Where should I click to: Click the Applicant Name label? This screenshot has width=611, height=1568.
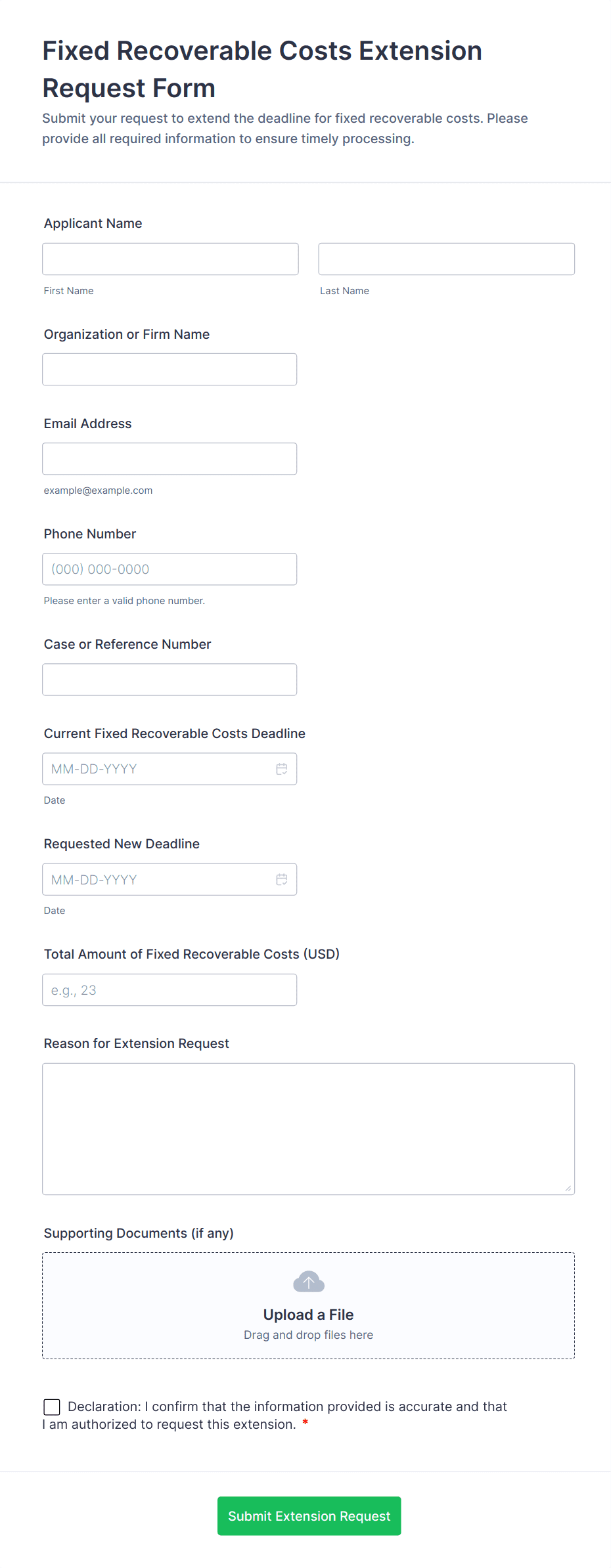[x=93, y=223]
